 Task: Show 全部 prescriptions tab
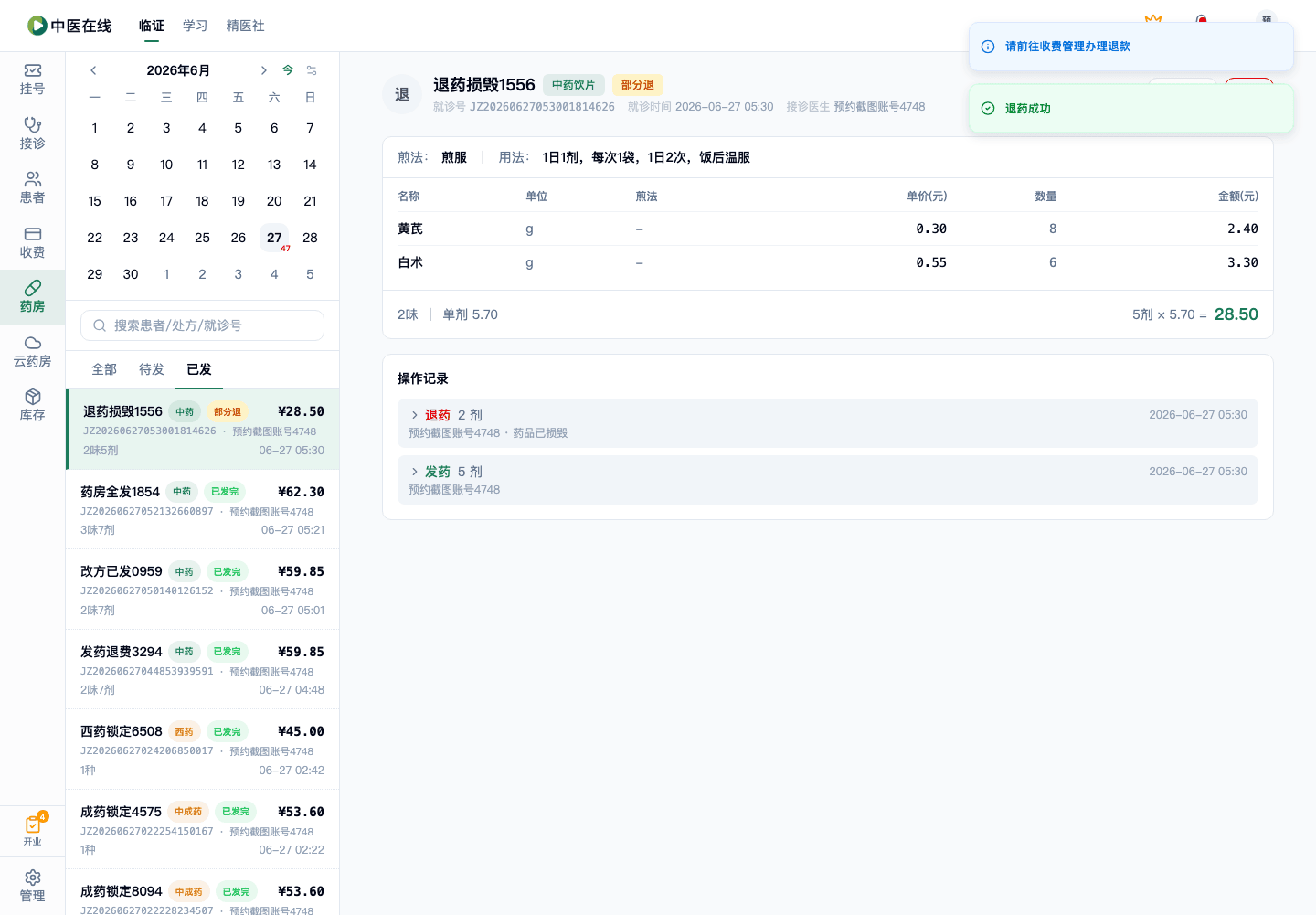(x=104, y=369)
